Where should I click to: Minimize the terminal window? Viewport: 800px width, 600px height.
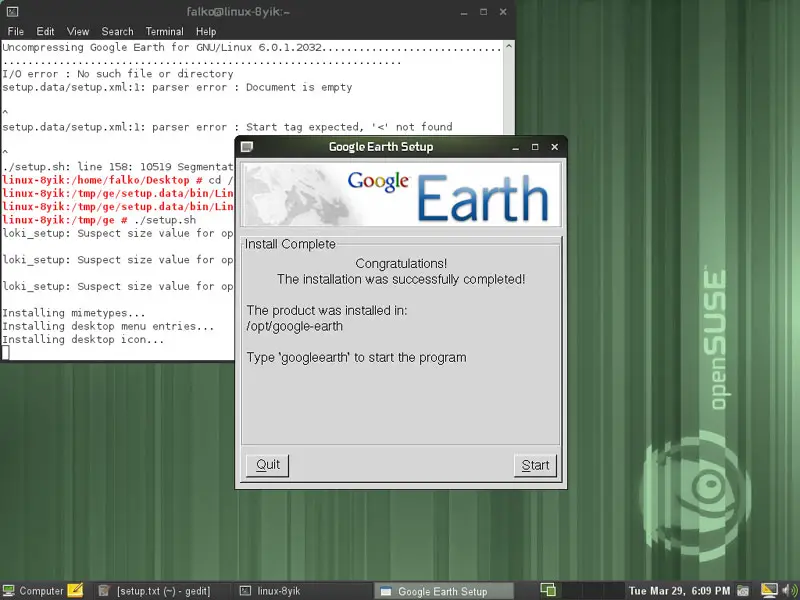[464, 12]
